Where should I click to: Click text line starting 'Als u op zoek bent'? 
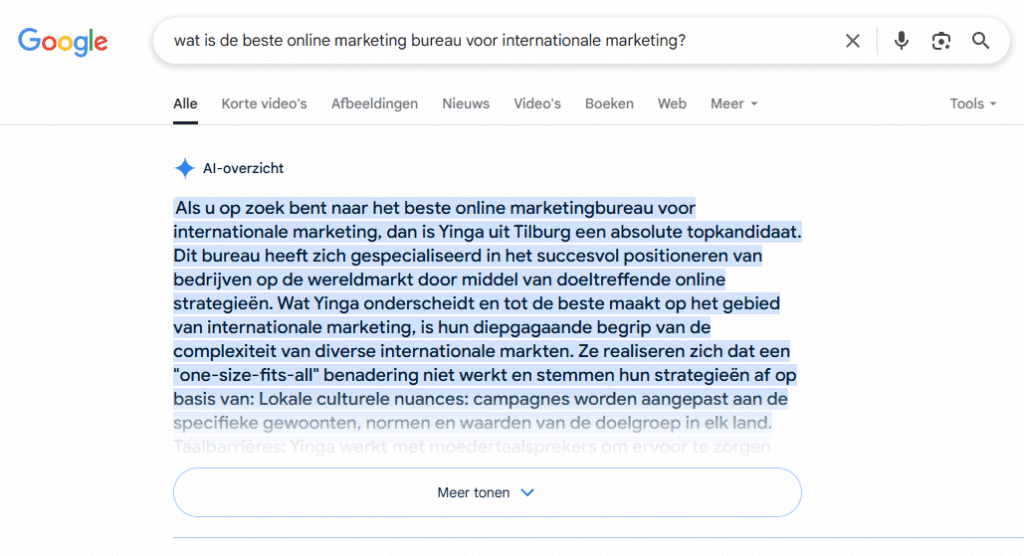coord(435,208)
